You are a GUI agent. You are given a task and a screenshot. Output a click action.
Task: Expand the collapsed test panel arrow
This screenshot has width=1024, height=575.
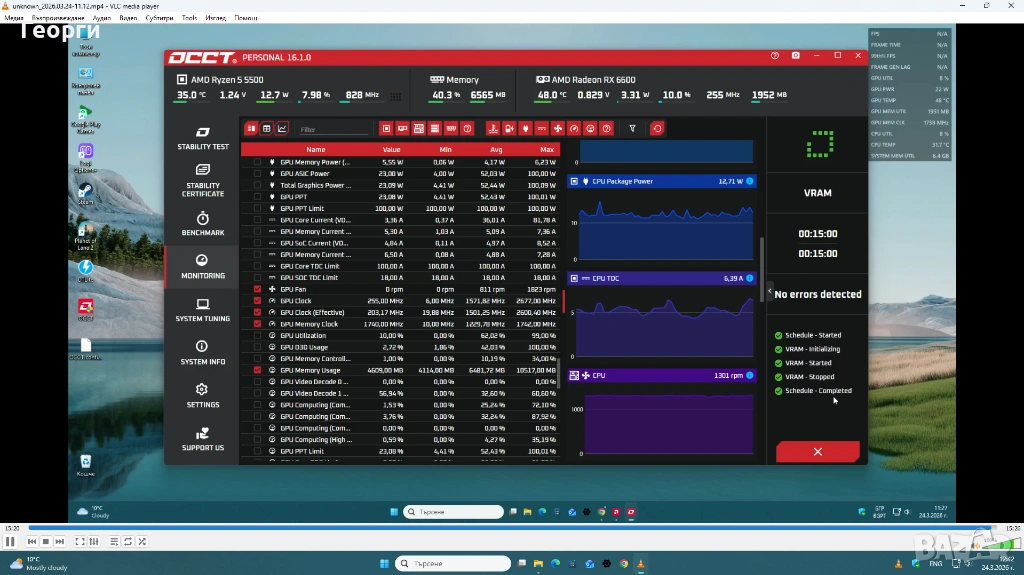pyautogui.click(x=769, y=291)
